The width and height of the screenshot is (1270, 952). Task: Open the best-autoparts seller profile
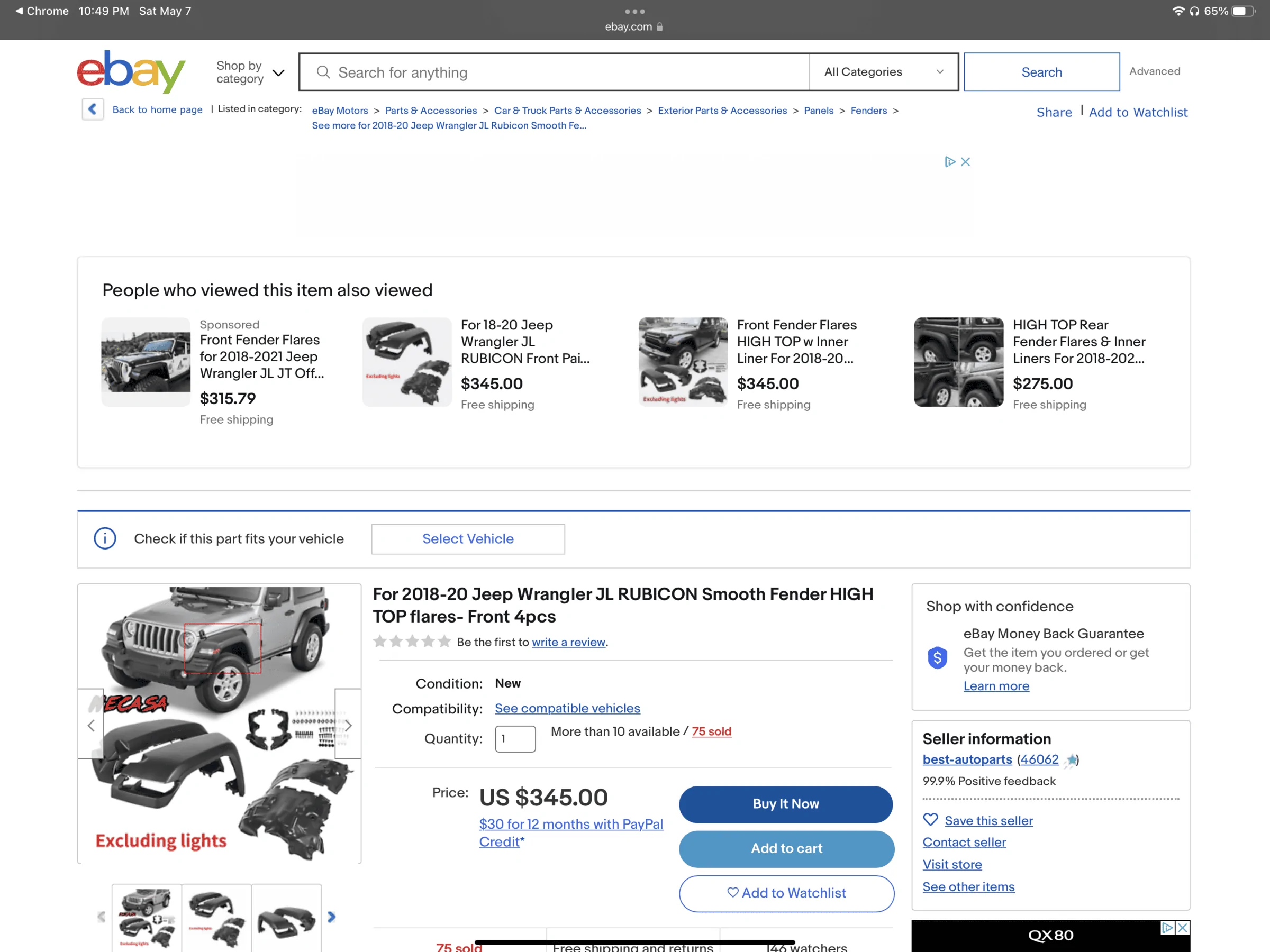click(x=967, y=759)
